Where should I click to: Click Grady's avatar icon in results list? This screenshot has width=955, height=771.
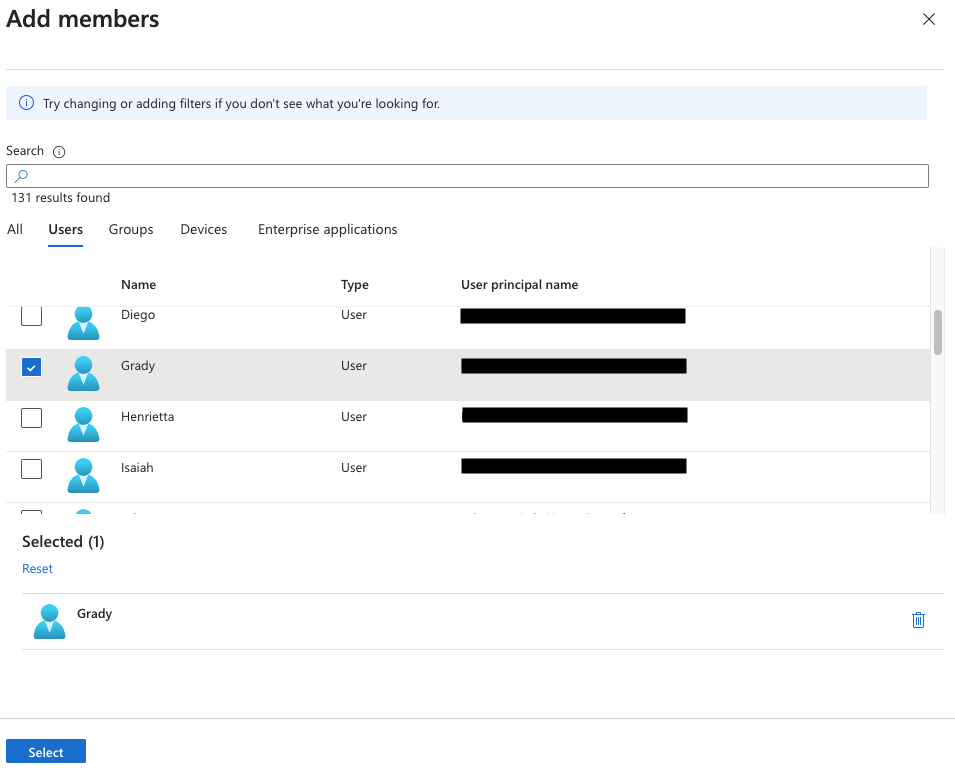click(x=83, y=373)
